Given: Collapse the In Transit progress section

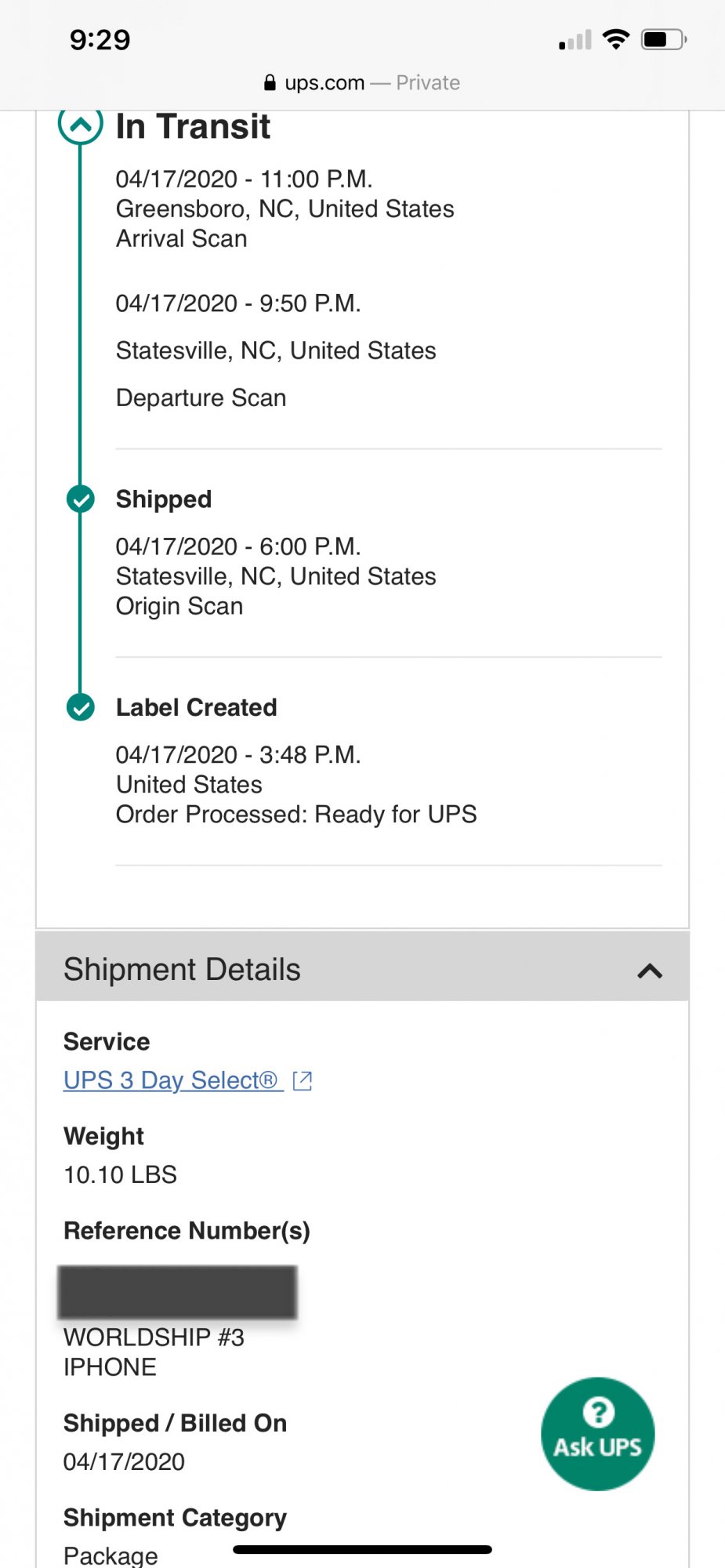Looking at the screenshot, I should click(81, 124).
